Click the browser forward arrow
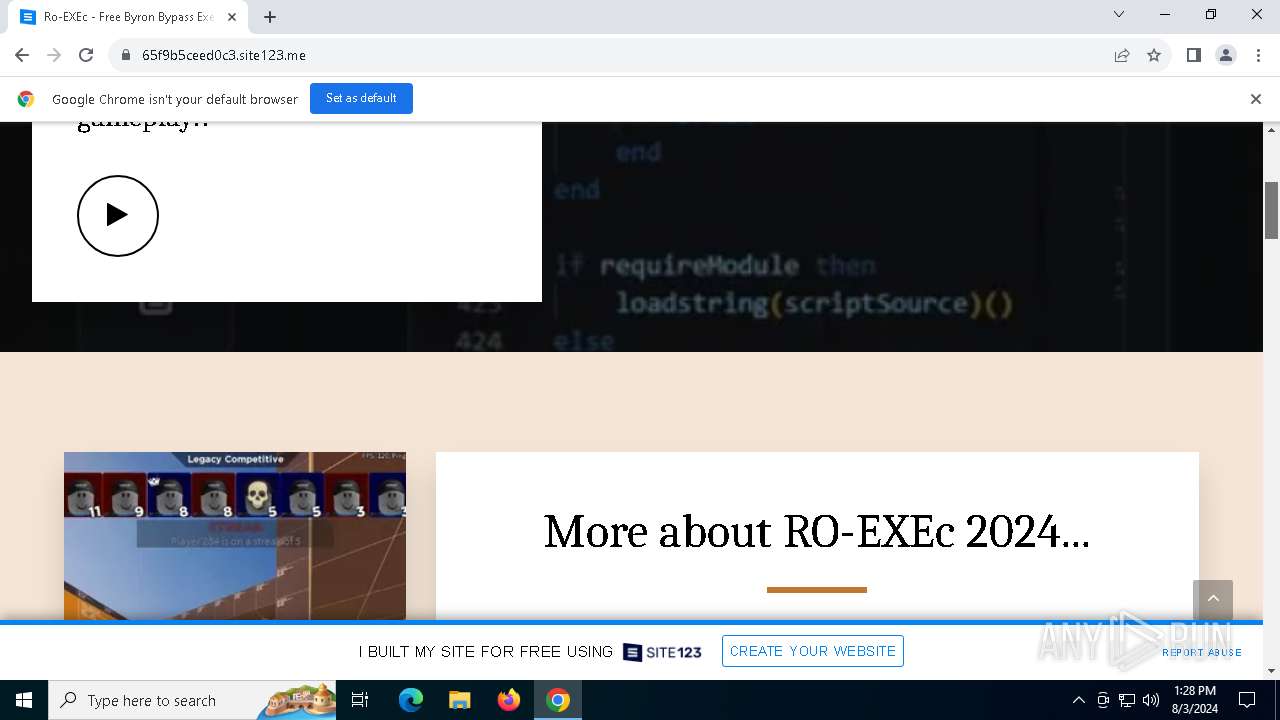The height and width of the screenshot is (720, 1280). pos(54,55)
